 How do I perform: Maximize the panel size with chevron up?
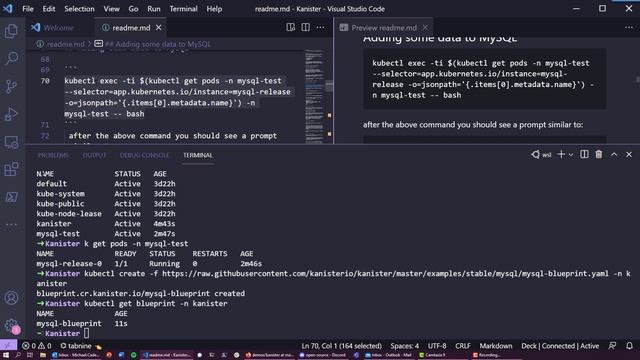point(614,154)
